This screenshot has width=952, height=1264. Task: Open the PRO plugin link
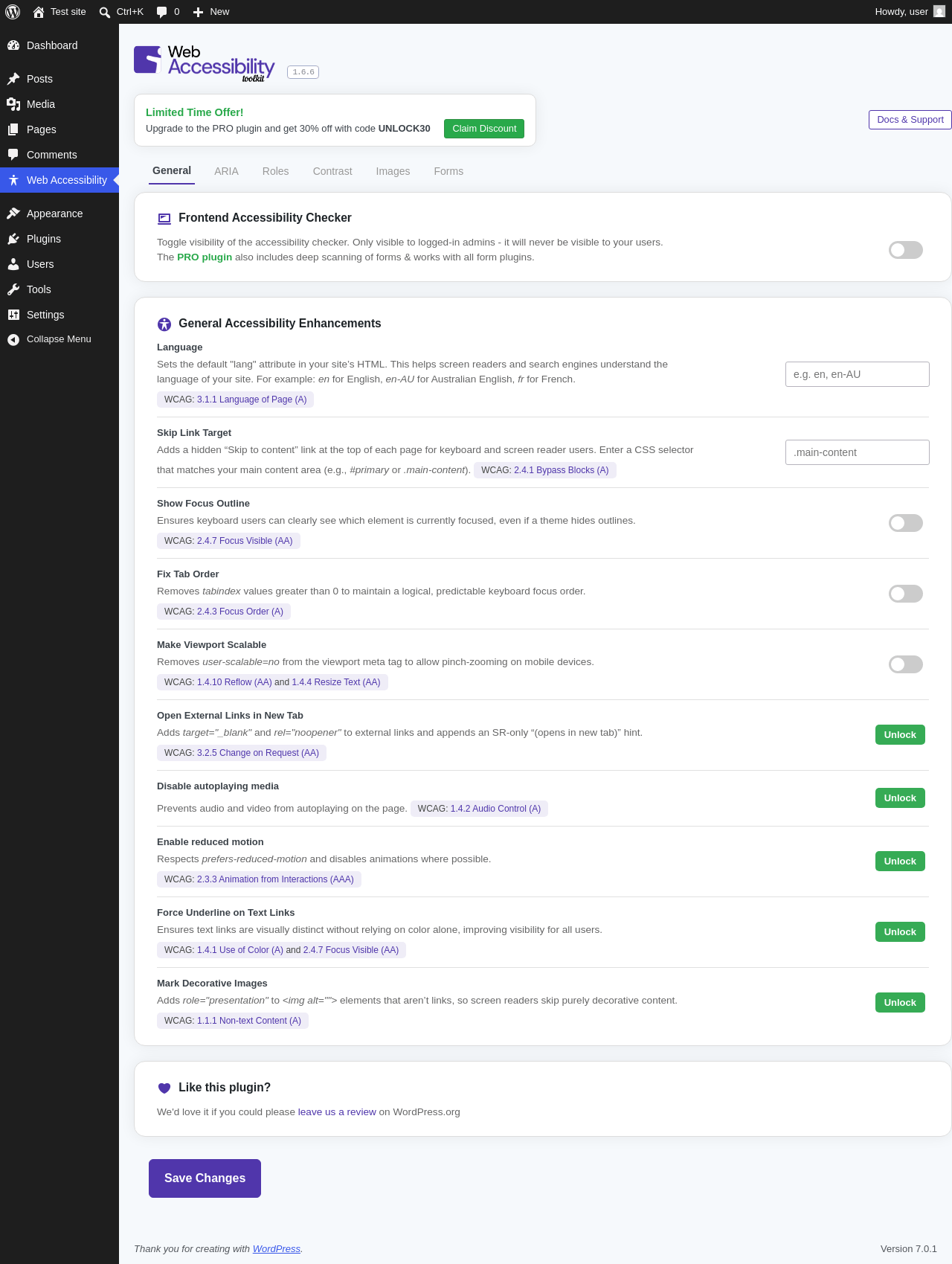(x=205, y=257)
